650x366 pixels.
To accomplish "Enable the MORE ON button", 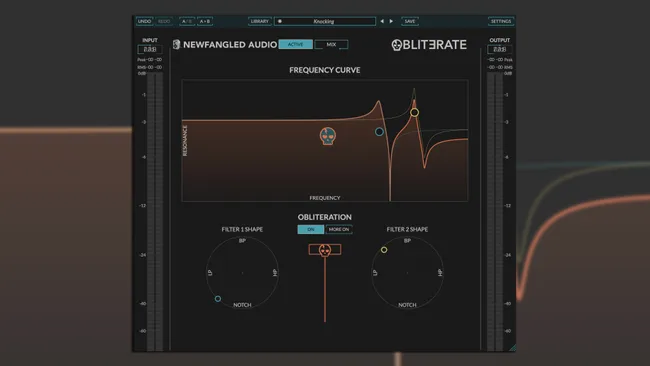I will pos(339,229).
